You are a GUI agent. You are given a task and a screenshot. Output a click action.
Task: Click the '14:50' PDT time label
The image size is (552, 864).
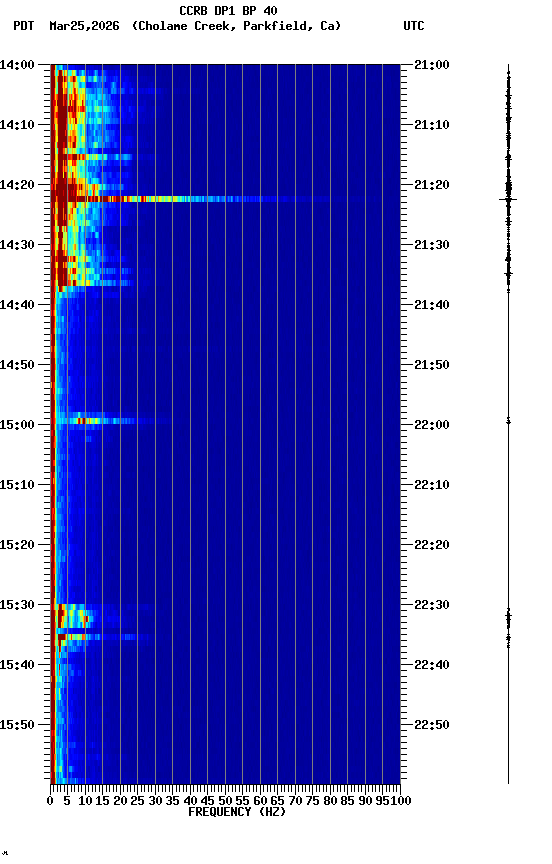pyautogui.click(x=17, y=365)
